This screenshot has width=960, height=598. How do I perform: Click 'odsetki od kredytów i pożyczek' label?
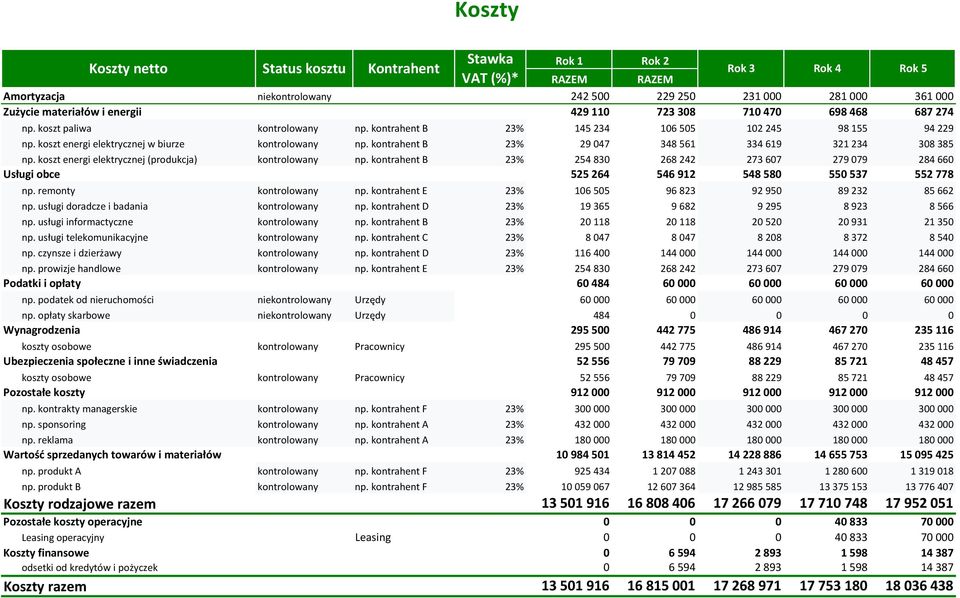click(x=89, y=568)
